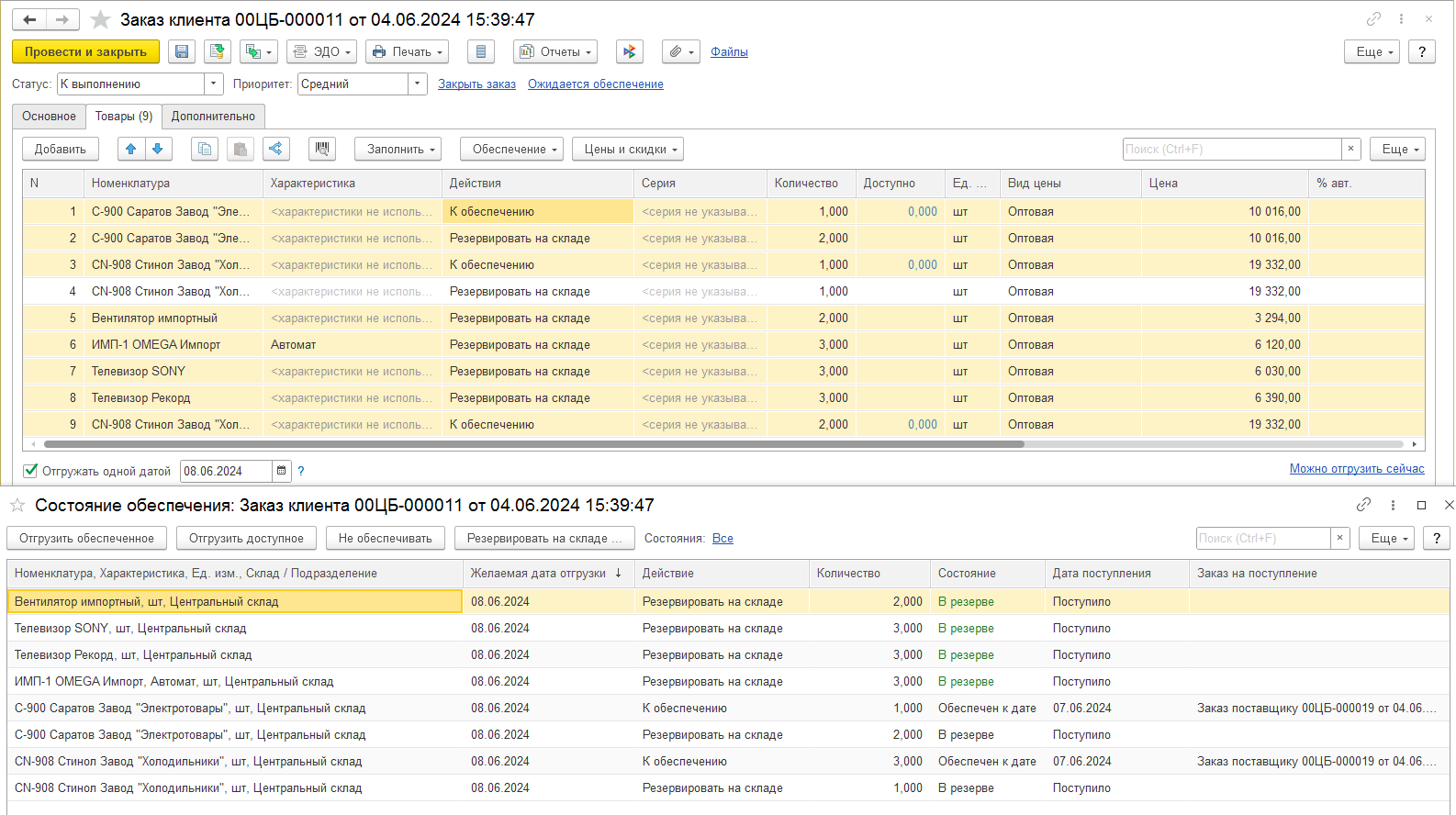Open calendar picker for shipping date
The width and height of the screenshot is (1456, 815).
point(282,471)
